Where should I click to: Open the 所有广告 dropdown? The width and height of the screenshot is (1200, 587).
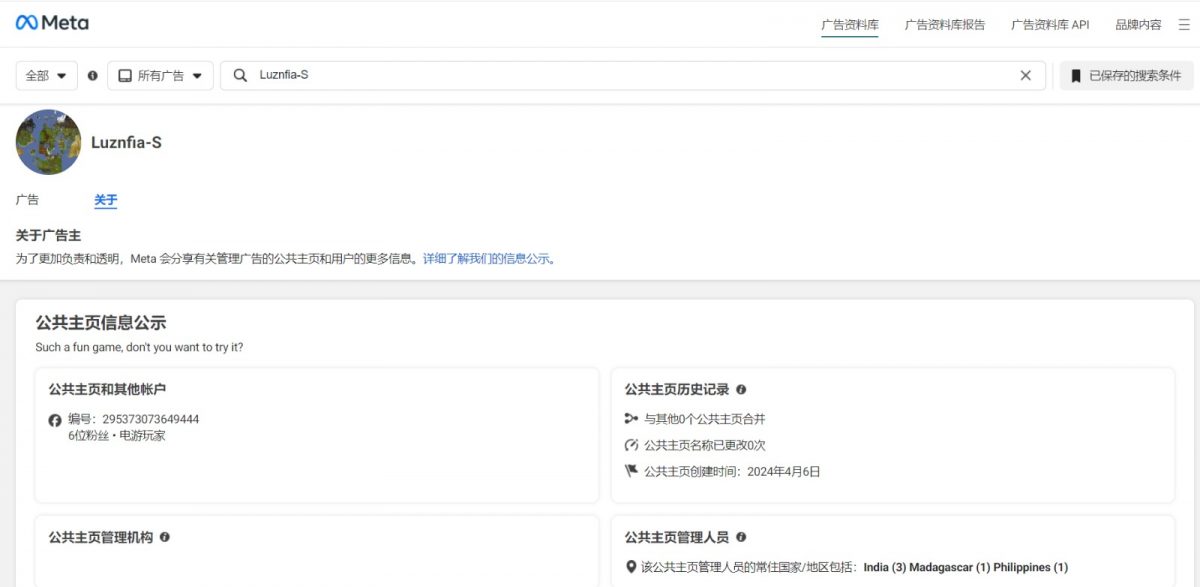(x=160, y=74)
